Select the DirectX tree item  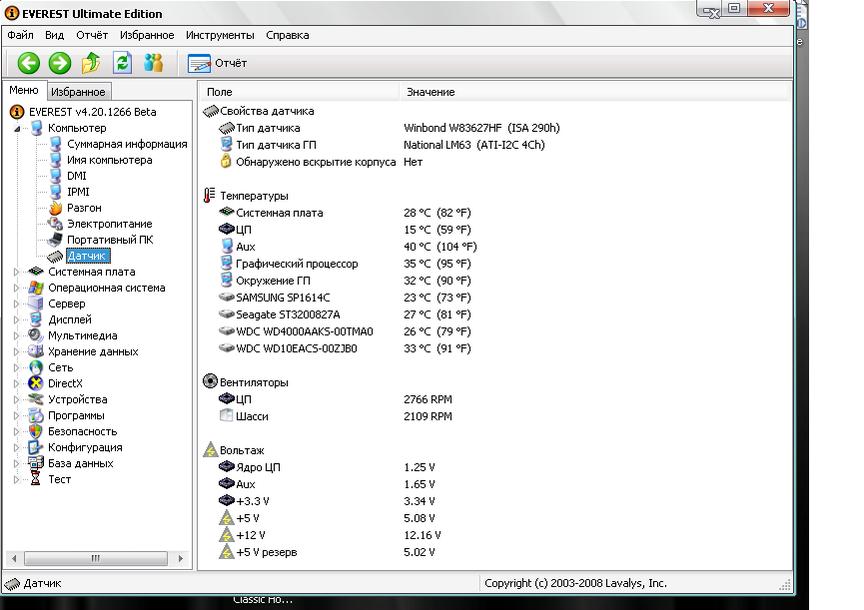pos(65,384)
